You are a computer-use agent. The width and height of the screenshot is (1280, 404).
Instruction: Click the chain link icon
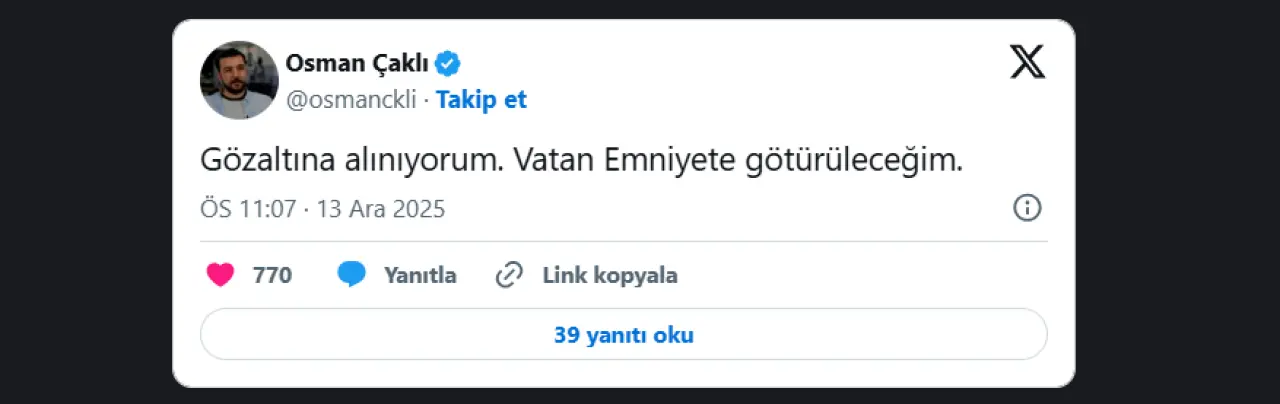coord(510,275)
